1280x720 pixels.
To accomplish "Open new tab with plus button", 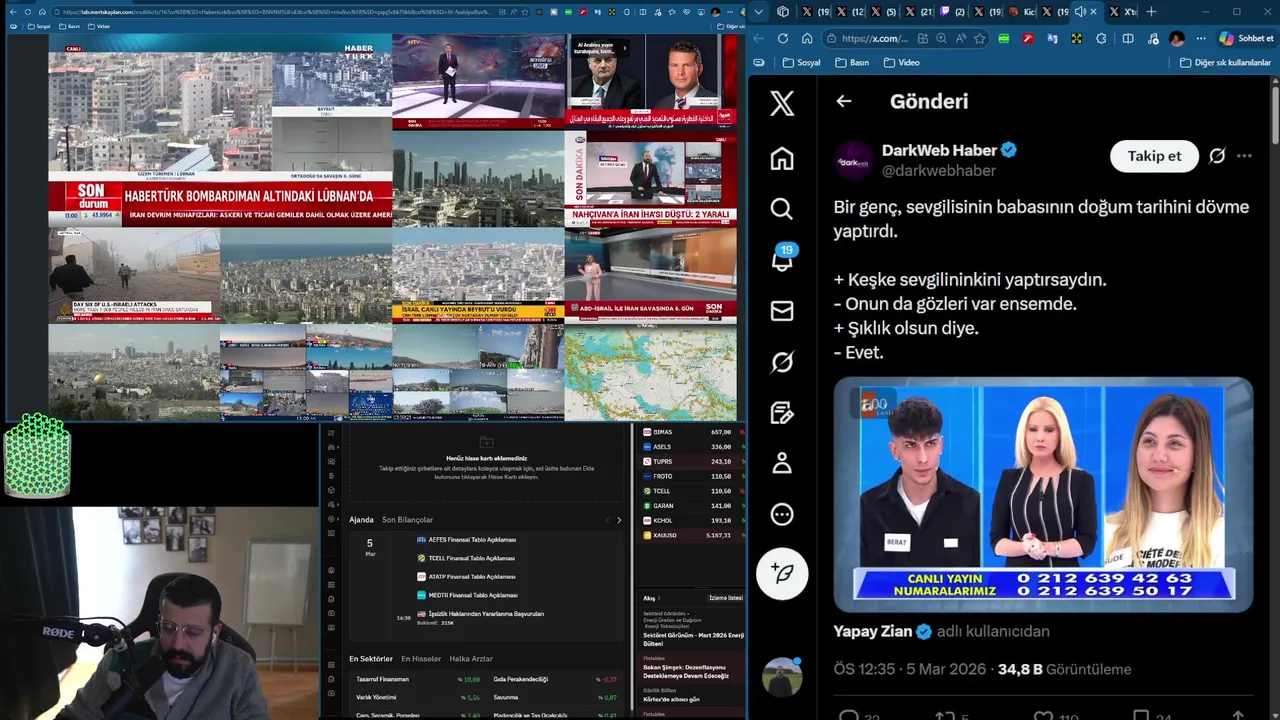I will [x=1151, y=12].
